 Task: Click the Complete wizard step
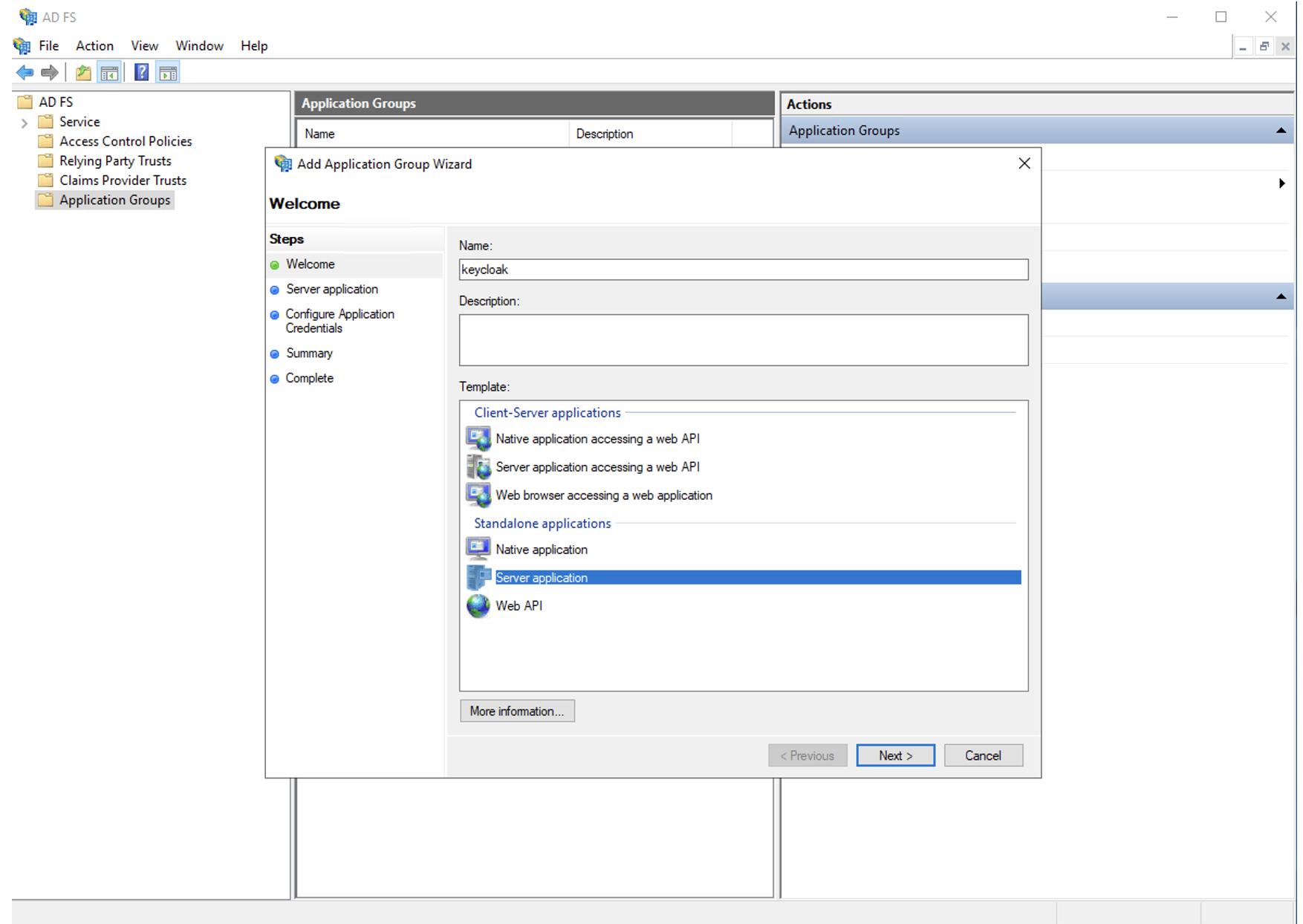(309, 378)
